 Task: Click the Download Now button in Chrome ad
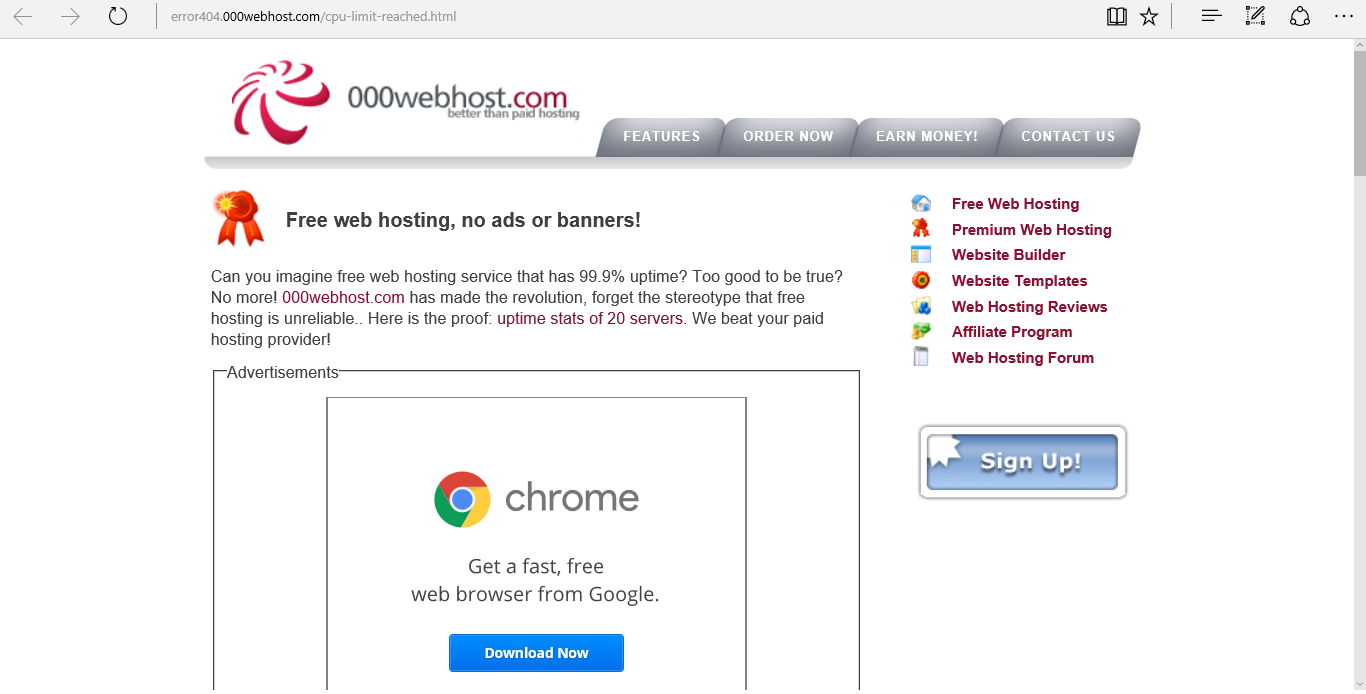pyautogui.click(x=536, y=653)
